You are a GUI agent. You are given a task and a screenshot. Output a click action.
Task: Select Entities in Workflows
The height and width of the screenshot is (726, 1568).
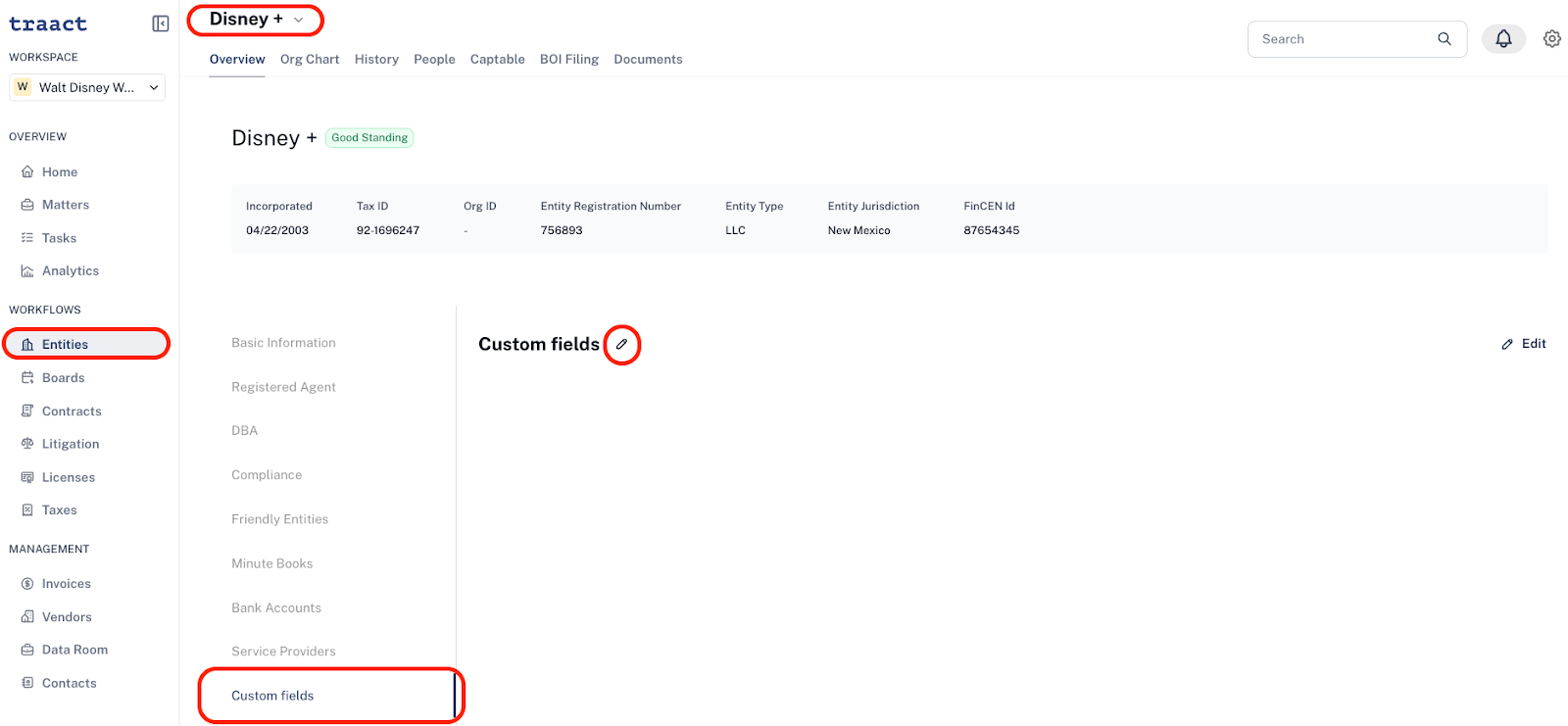tap(86, 345)
